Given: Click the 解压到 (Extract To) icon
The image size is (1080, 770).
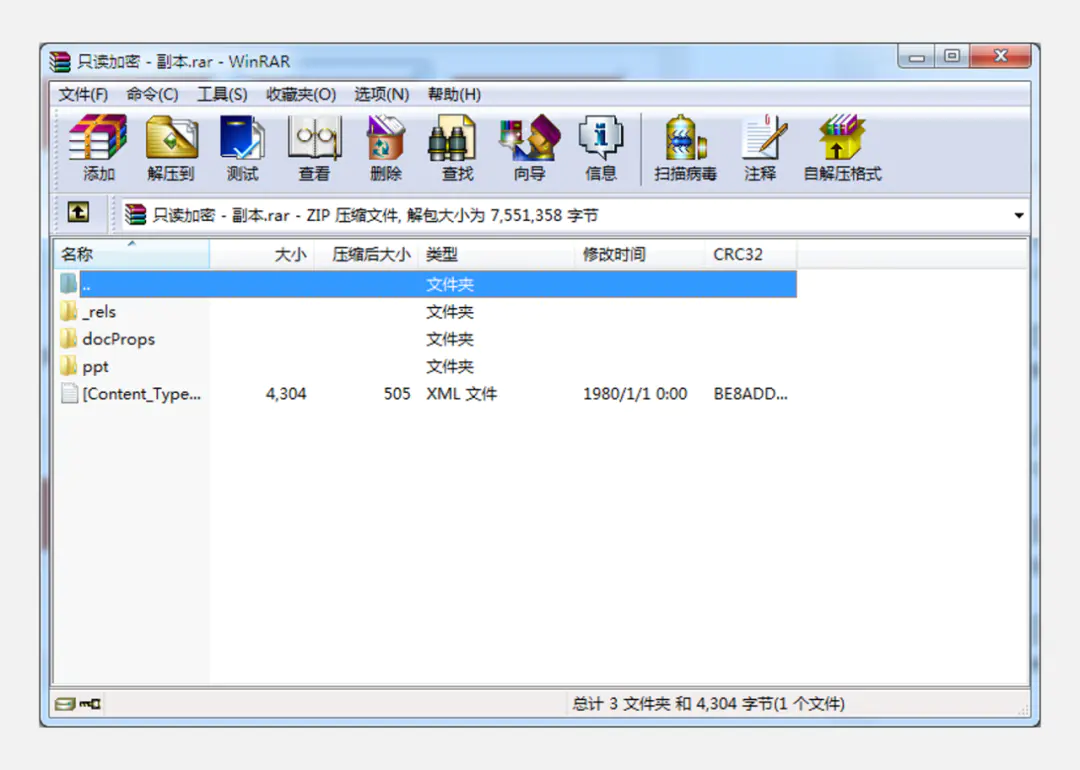Looking at the screenshot, I should 171,147.
